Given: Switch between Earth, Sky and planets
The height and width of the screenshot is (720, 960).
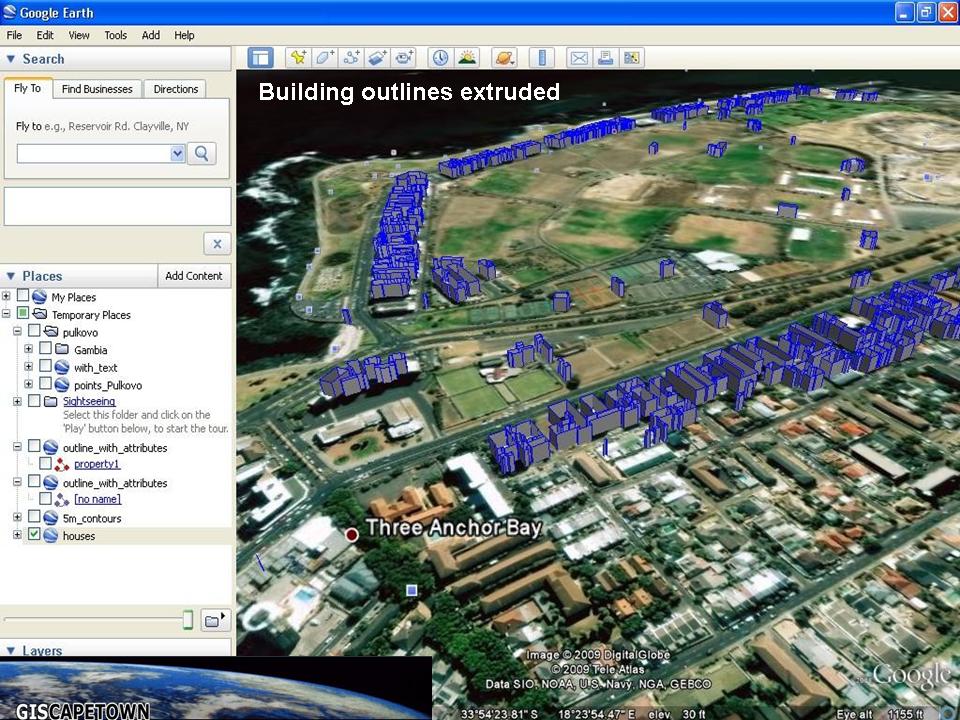Looking at the screenshot, I should 505,58.
